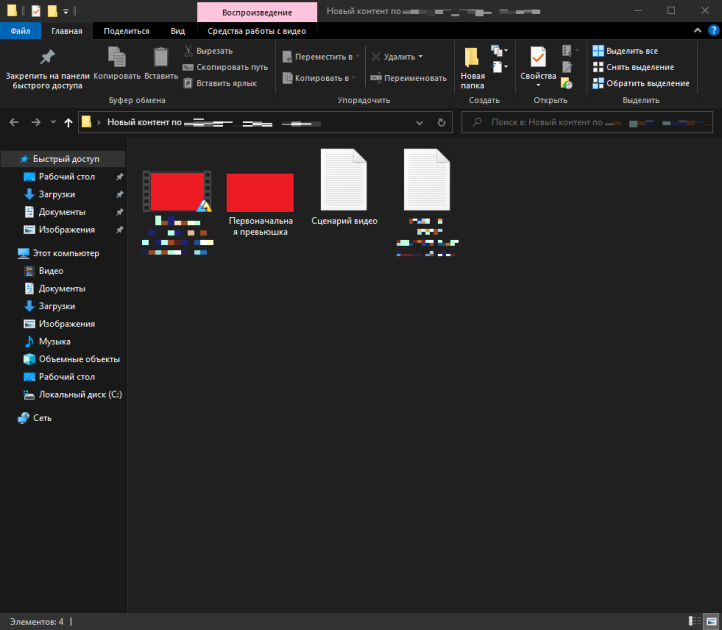Click the Копировать clipboard icon
This screenshot has height=630, width=722.
pyautogui.click(x=117, y=63)
